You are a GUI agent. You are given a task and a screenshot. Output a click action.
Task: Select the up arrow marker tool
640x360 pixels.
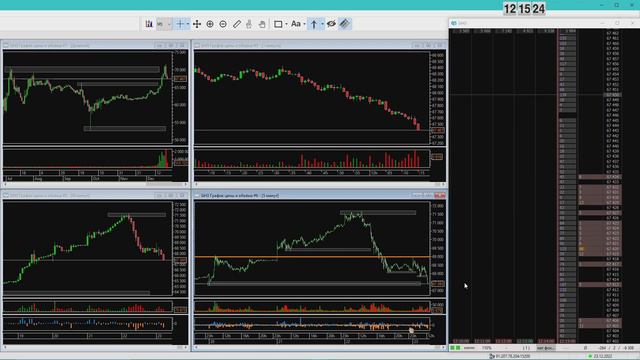click(314, 24)
